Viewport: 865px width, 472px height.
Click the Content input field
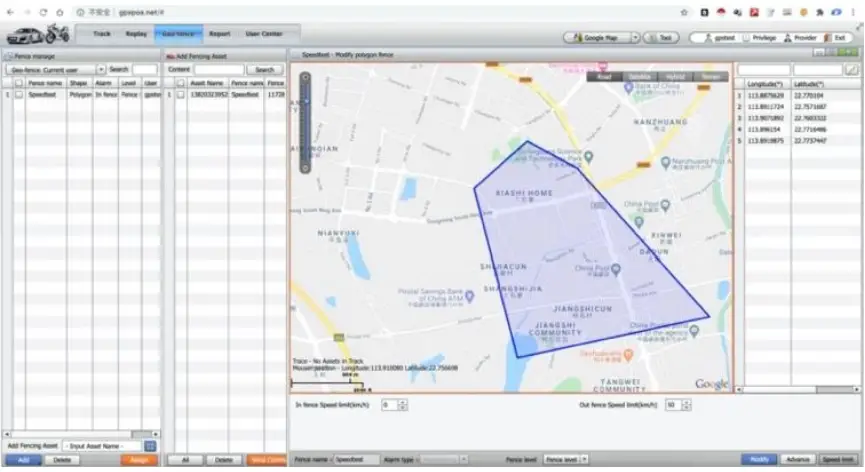pos(219,69)
